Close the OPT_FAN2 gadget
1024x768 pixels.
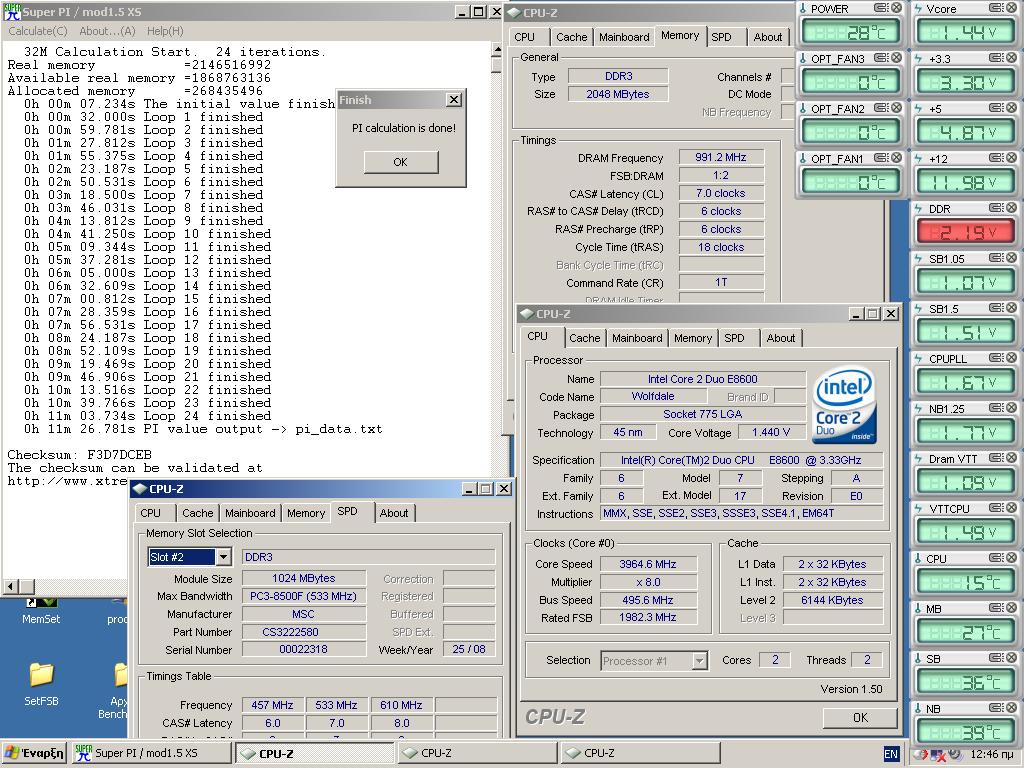(897, 108)
